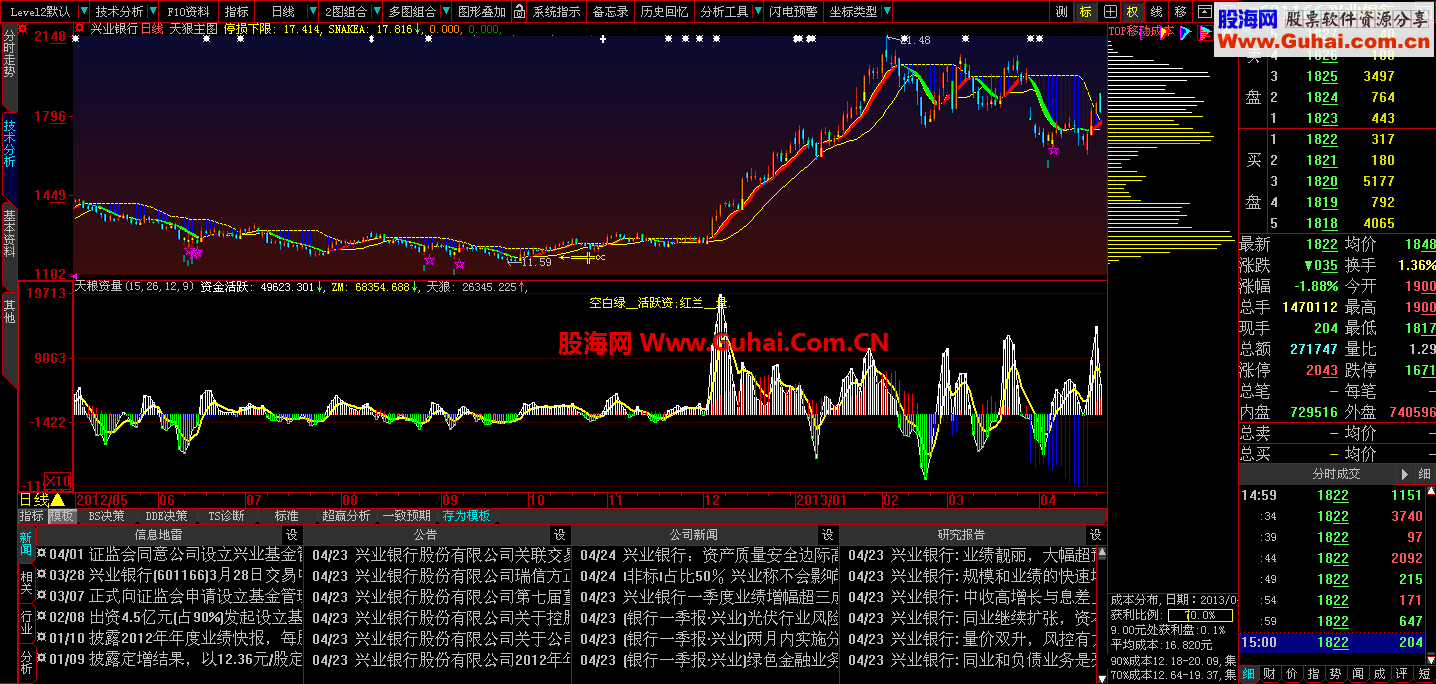Open the 一致预期 tab
The width and height of the screenshot is (1436, 684).
[x=406, y=516]
